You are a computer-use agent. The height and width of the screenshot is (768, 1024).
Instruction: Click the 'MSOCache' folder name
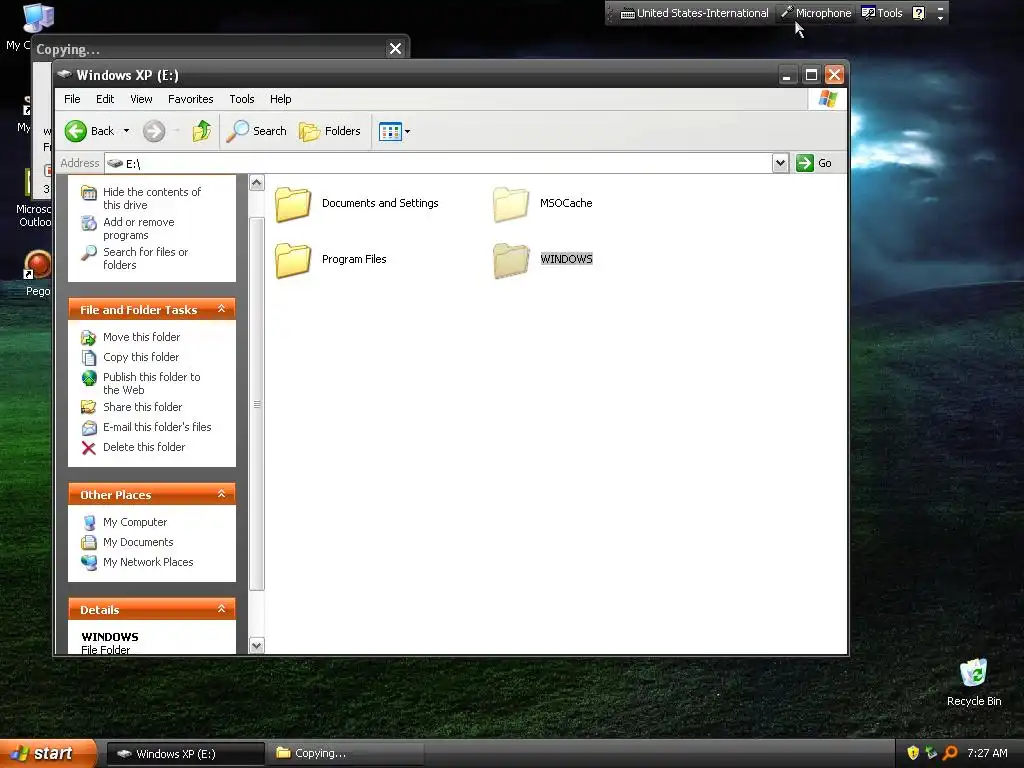point(566,203)
